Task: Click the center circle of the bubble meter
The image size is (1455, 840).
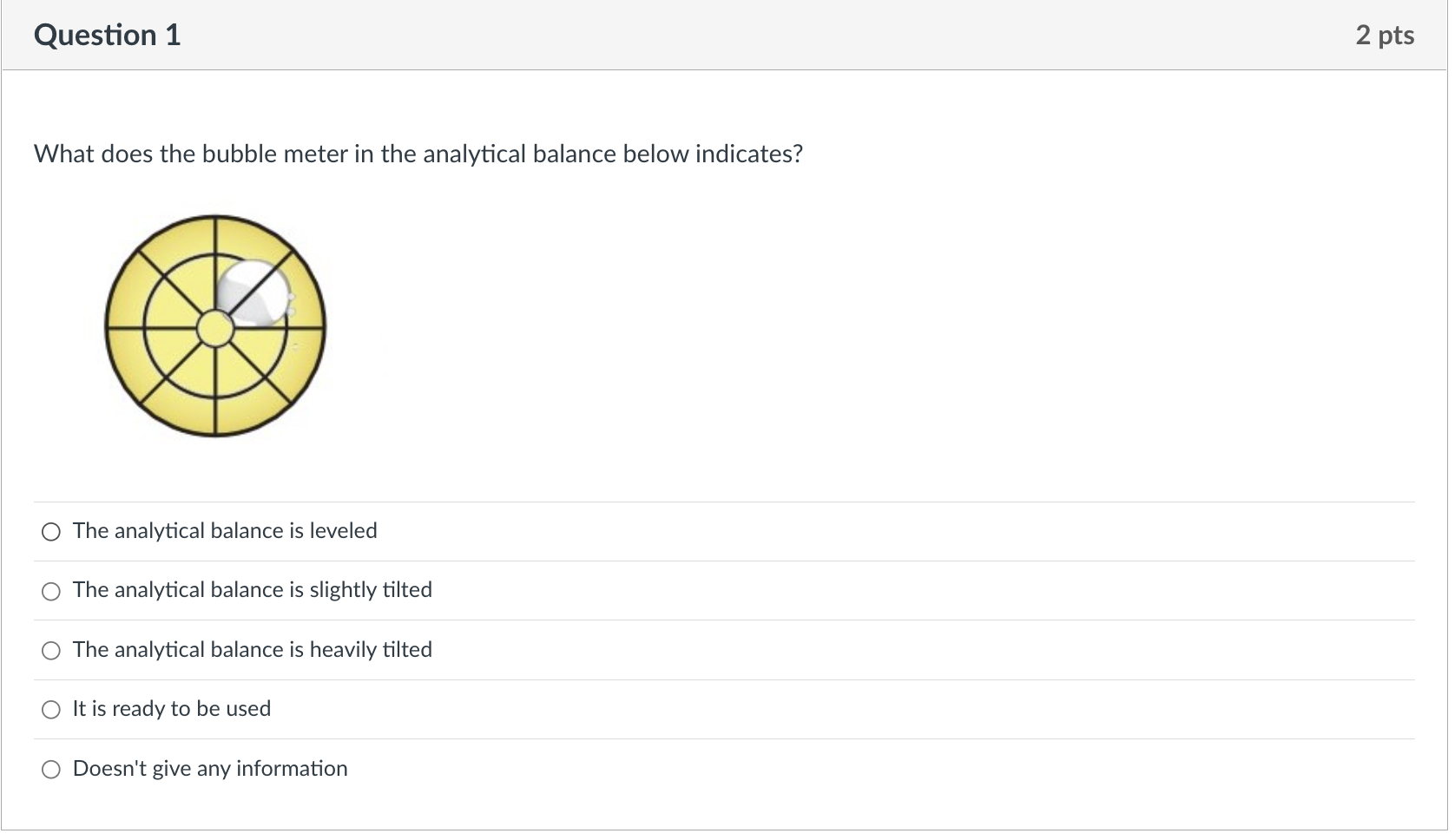Action: point(214,326)
